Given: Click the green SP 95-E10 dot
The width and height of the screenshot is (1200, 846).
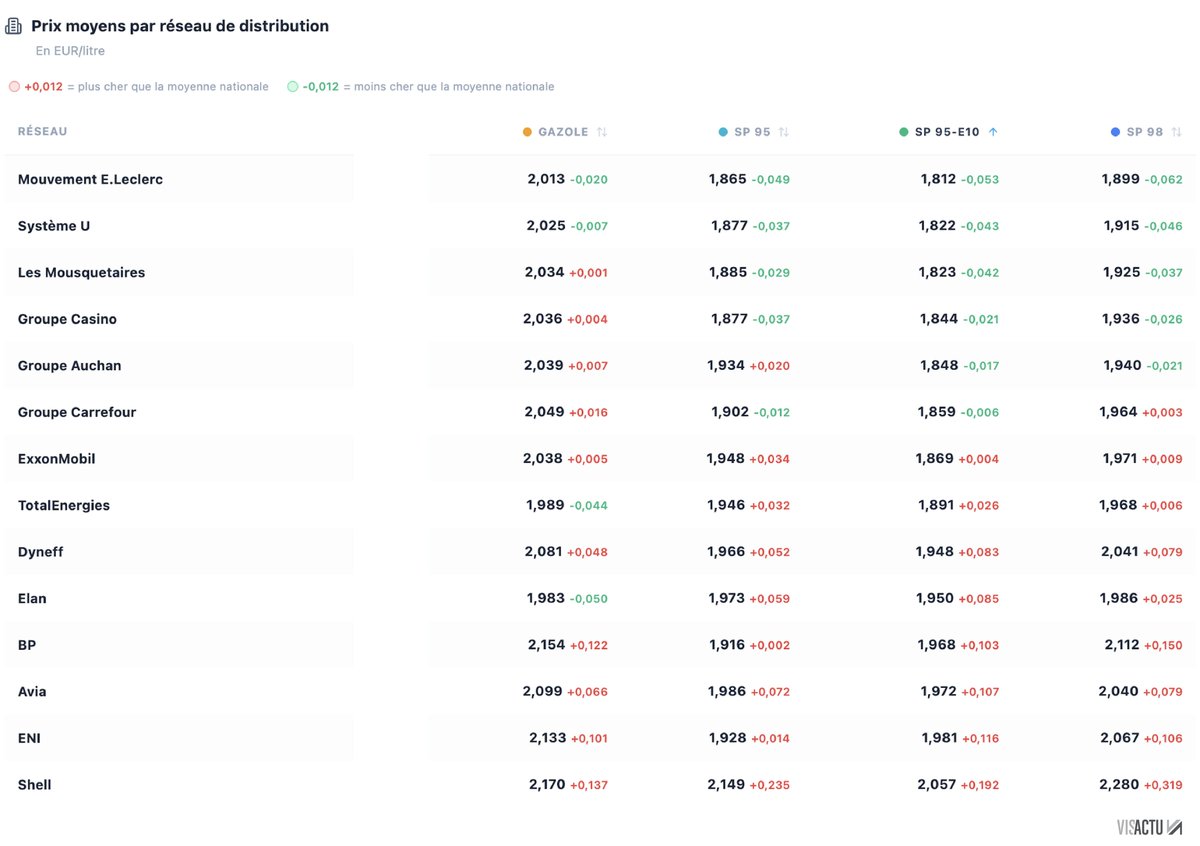Looking at the screenshot, I should [x=904, y=132].
